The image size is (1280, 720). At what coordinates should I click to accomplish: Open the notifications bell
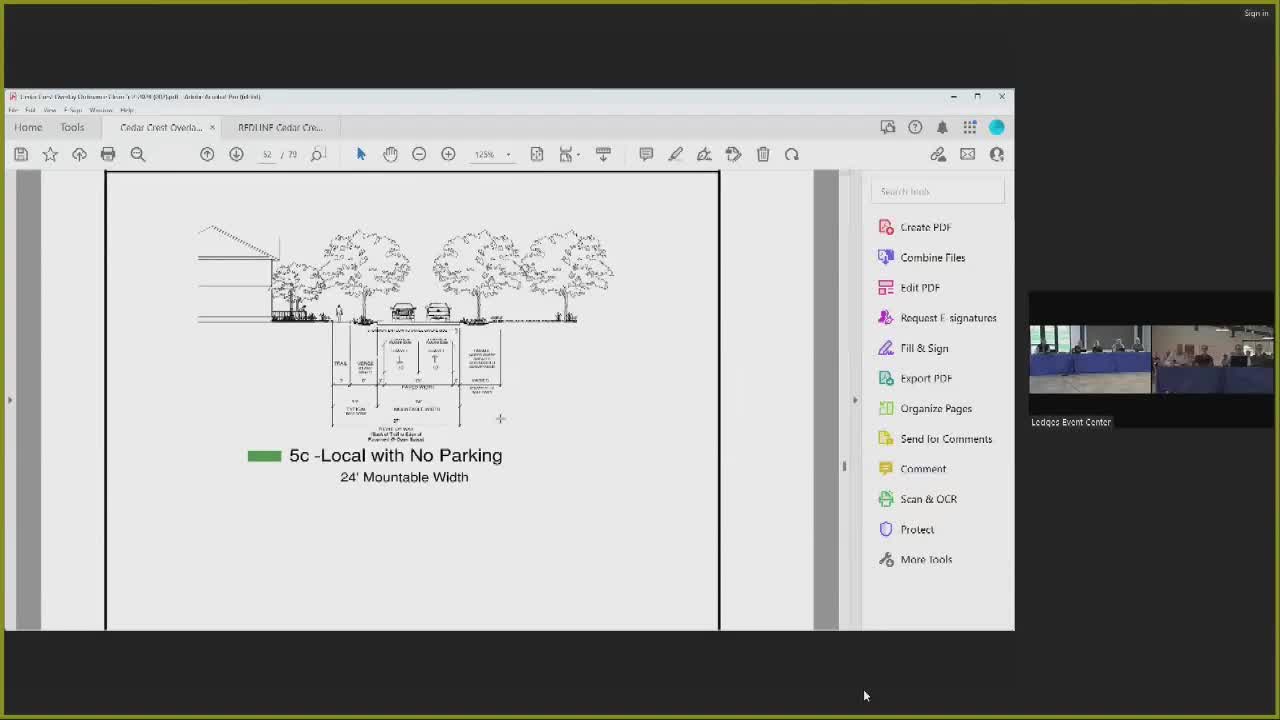[x=942, y=127]
